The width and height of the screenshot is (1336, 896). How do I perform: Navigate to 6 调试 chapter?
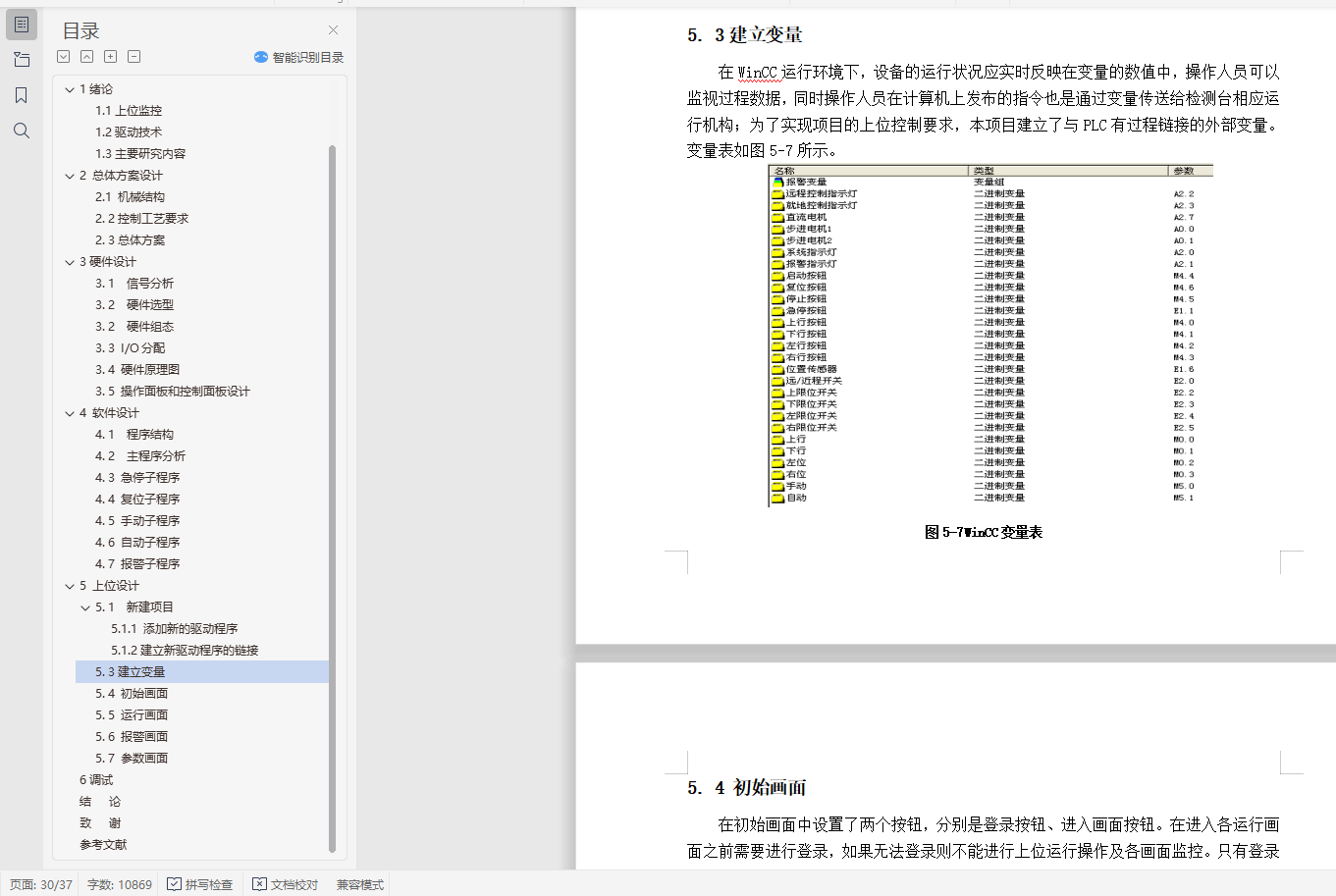[x=96, y=780]
